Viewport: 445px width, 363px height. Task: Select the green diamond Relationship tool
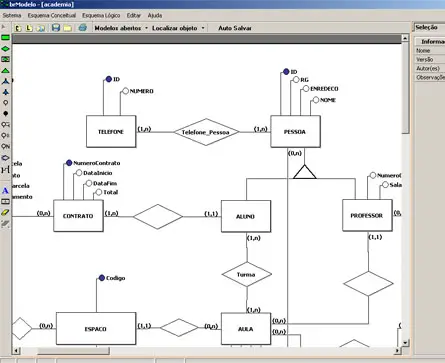click(x=6, y=49)
